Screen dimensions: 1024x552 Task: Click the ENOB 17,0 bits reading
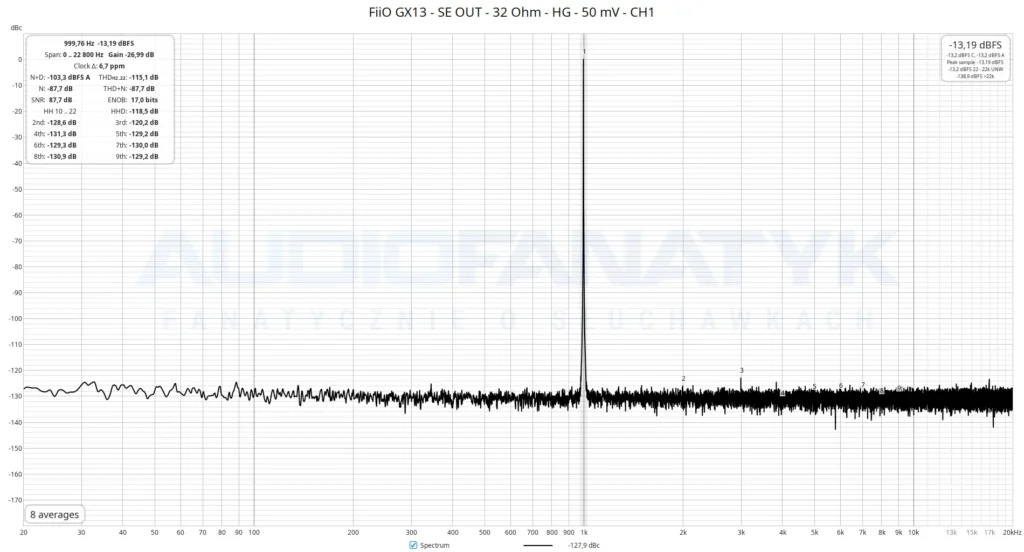(133, 100)
